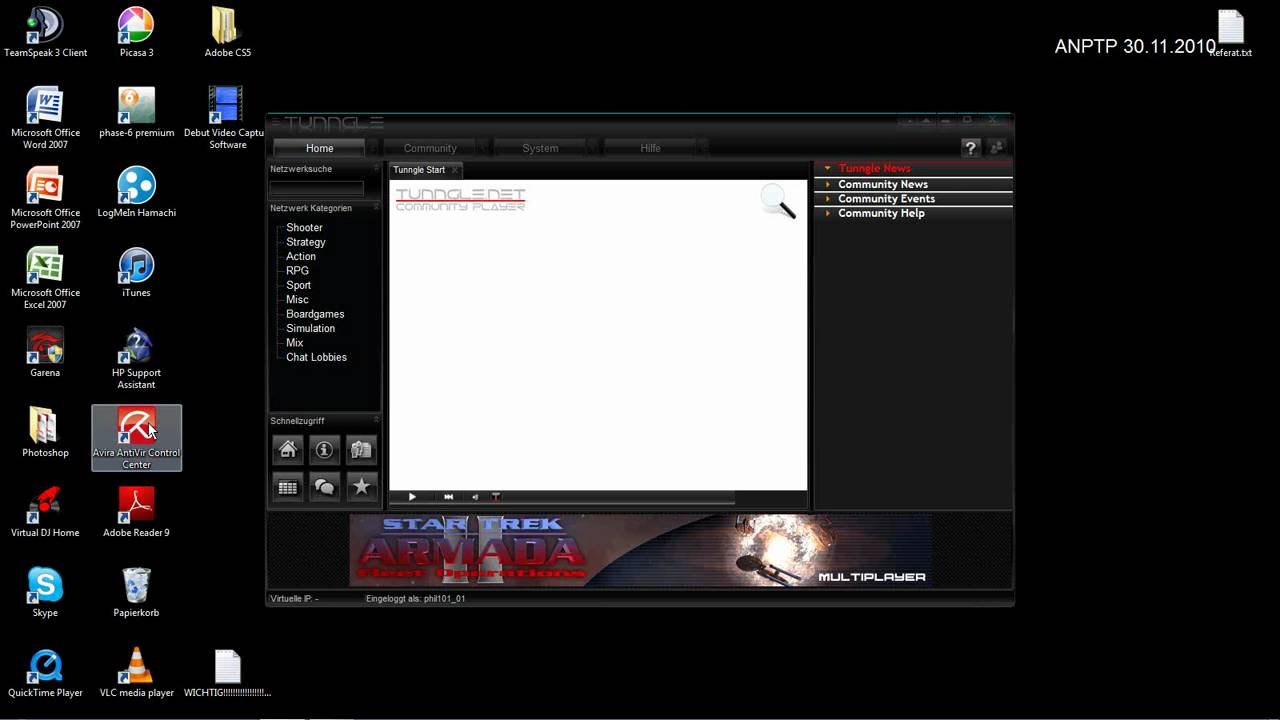Image resolution: width=1280 pixels, height=720 pixels.
Task: Open the Picasa 3 desktop icon
Action: click(136, 32)
